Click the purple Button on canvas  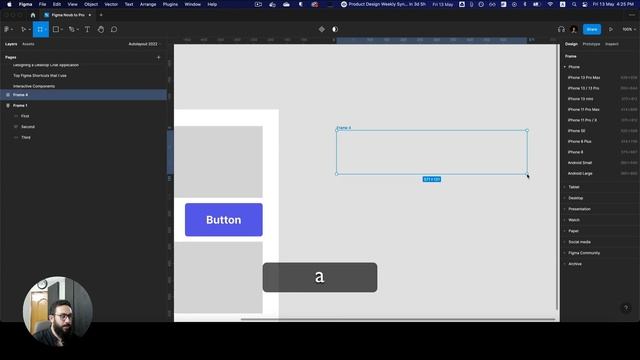click(224, 220)
